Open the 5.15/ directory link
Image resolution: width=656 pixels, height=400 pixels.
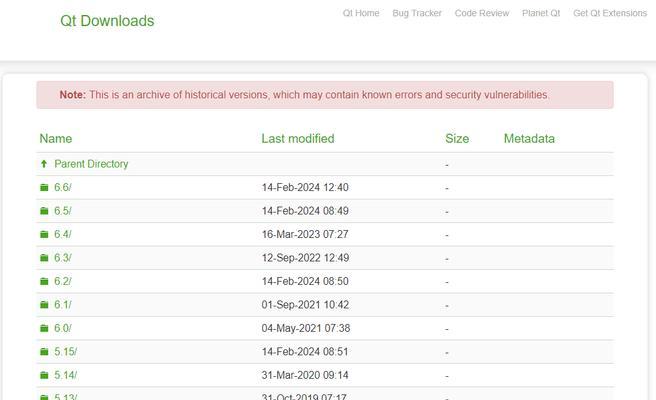tap(65, 351)
